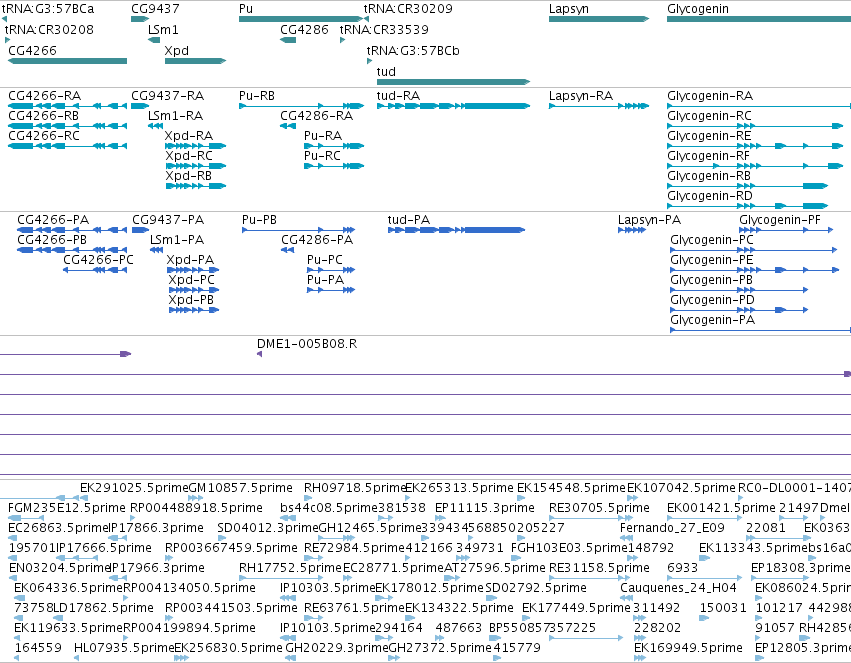Select the LSm1 gene label
Viewport: 851px width, 663px height.
[x=163, y=29]
